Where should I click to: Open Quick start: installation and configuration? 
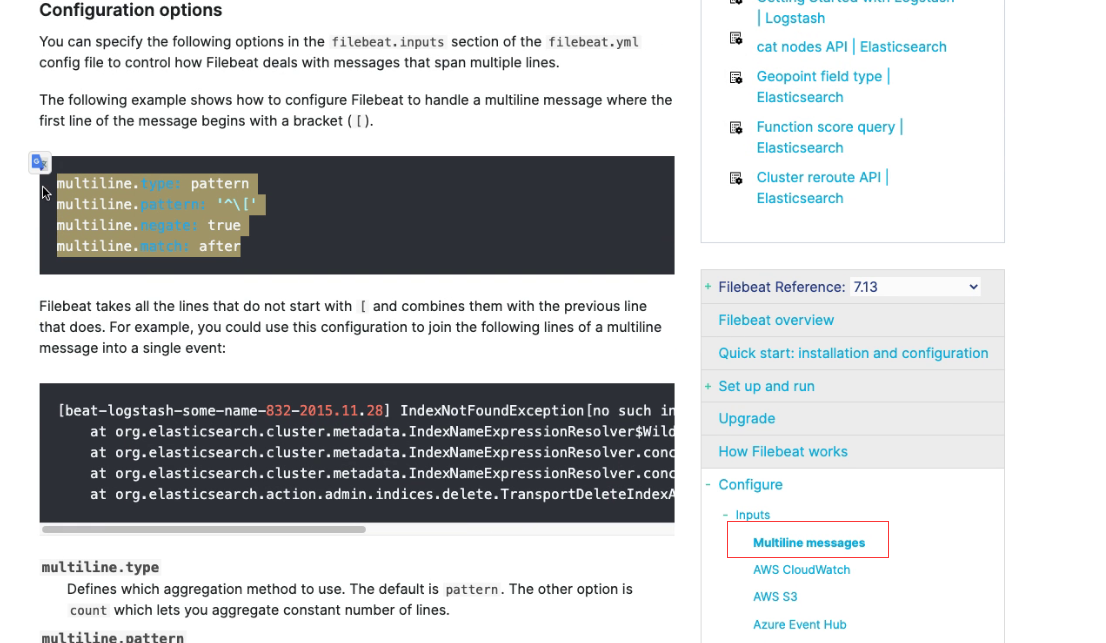click(x=853, y=353)
